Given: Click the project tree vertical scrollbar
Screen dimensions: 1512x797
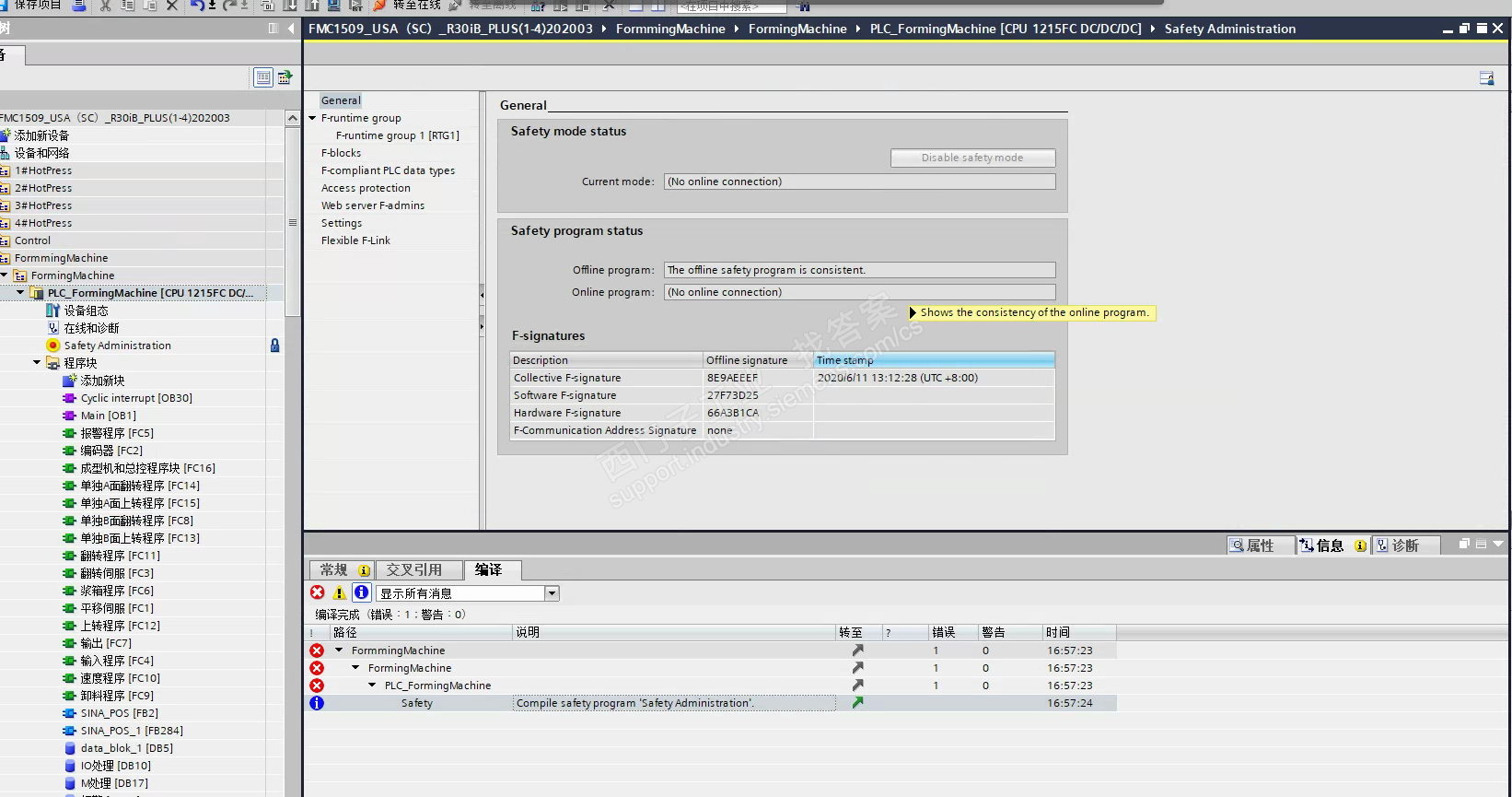Looking at the screenshot, I should click(293, 221).
